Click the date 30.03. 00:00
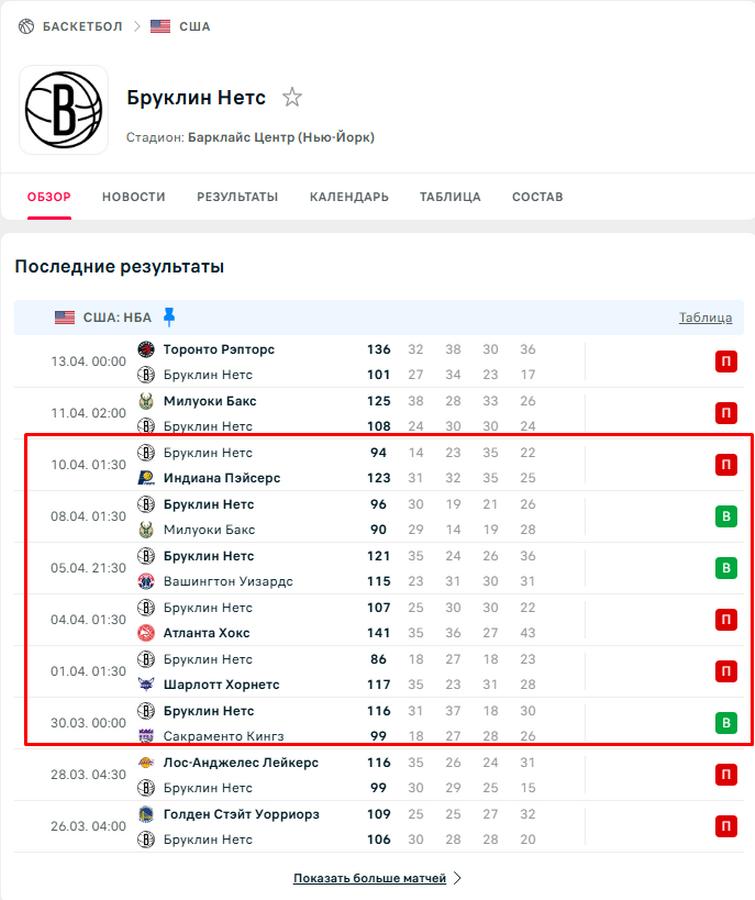Viewport: 755px width, 900px height. pyautogui.click(x=88, y=723)
